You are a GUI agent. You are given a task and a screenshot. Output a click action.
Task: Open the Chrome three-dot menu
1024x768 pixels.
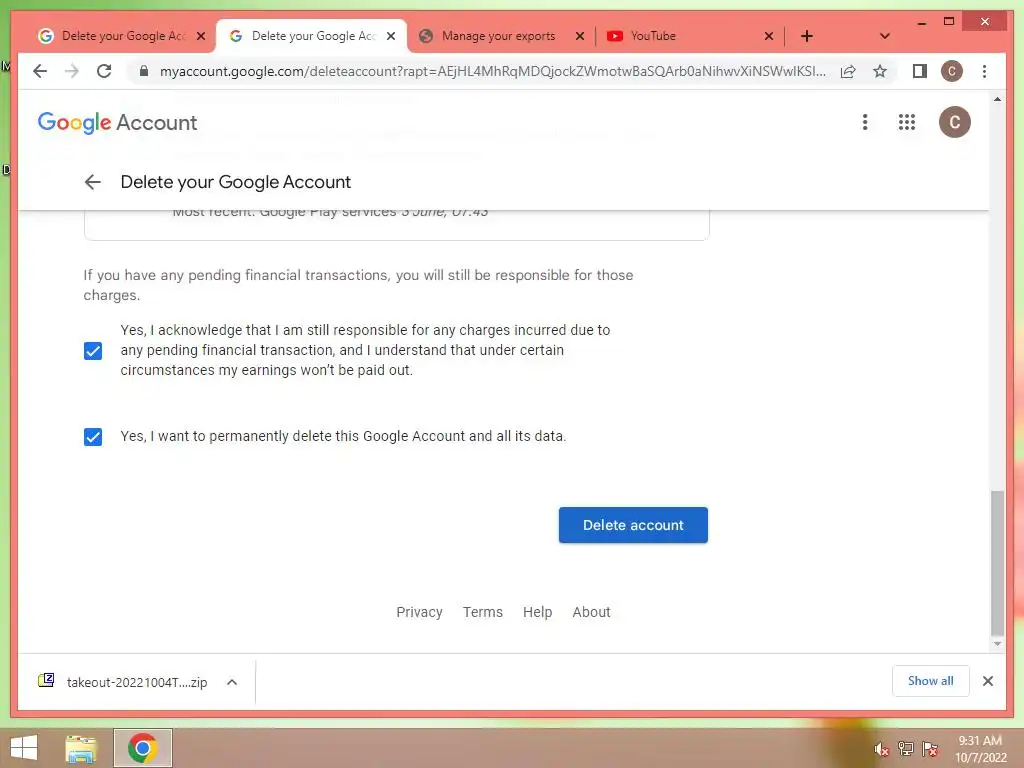[x=984, y=71]
